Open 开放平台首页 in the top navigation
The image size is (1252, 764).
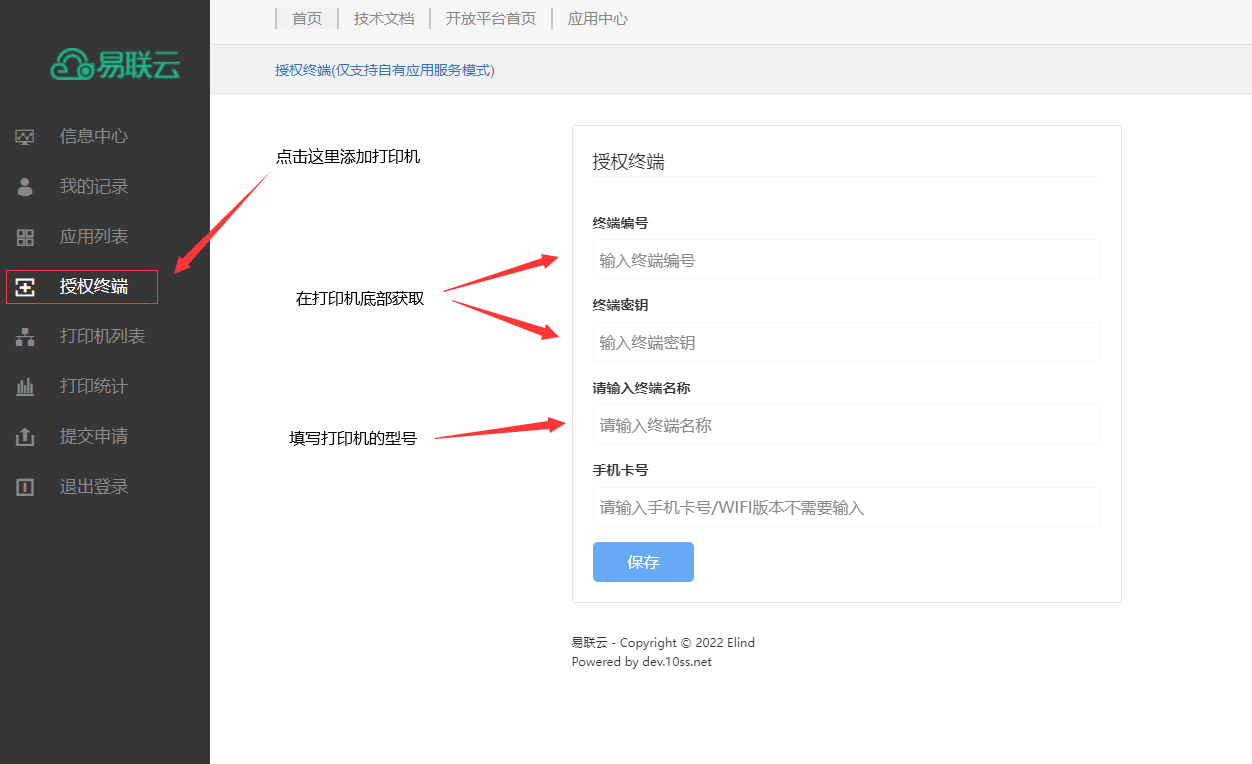pos(491,18)
